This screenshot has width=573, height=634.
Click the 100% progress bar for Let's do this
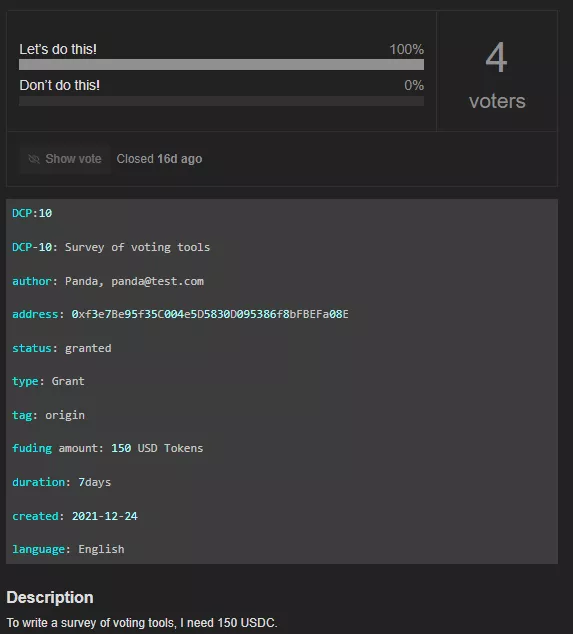coord(221,65)
